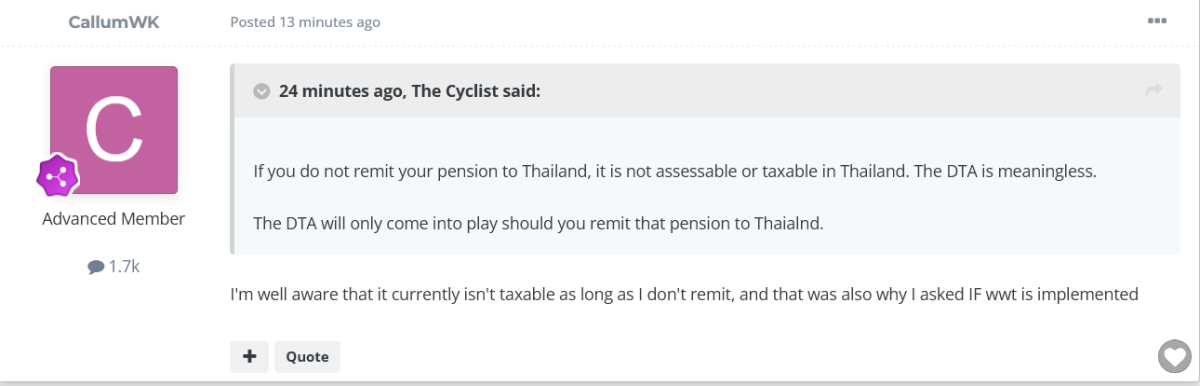Open CallumWK's large C avatar
Screen dimensions: 1200x386
point(114,130)
